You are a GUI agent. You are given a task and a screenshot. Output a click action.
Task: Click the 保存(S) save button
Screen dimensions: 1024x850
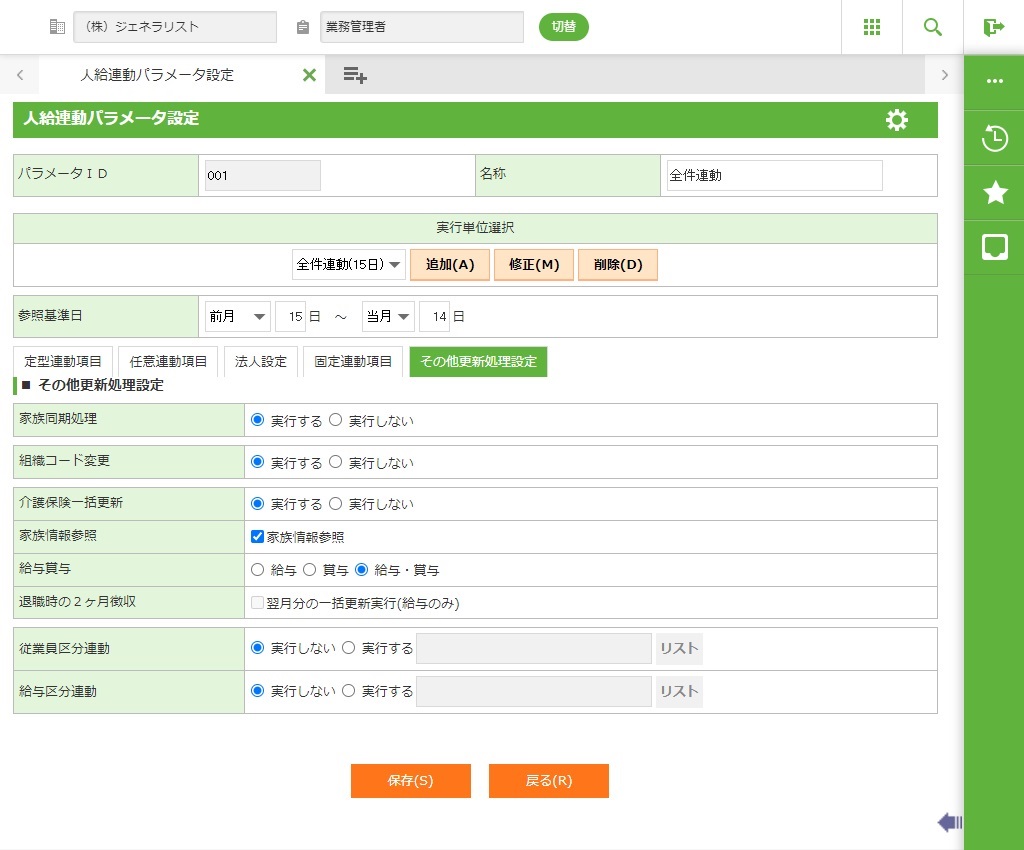(x=410, y=781)
